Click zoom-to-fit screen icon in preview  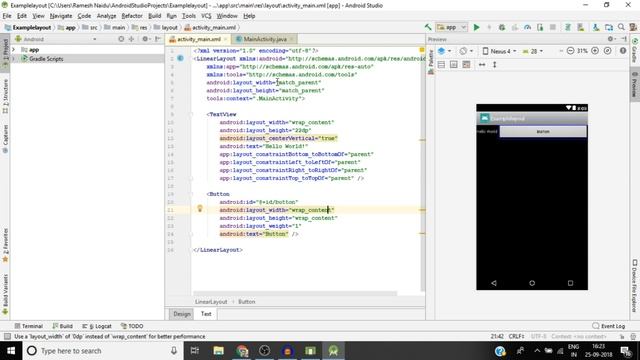608,51
